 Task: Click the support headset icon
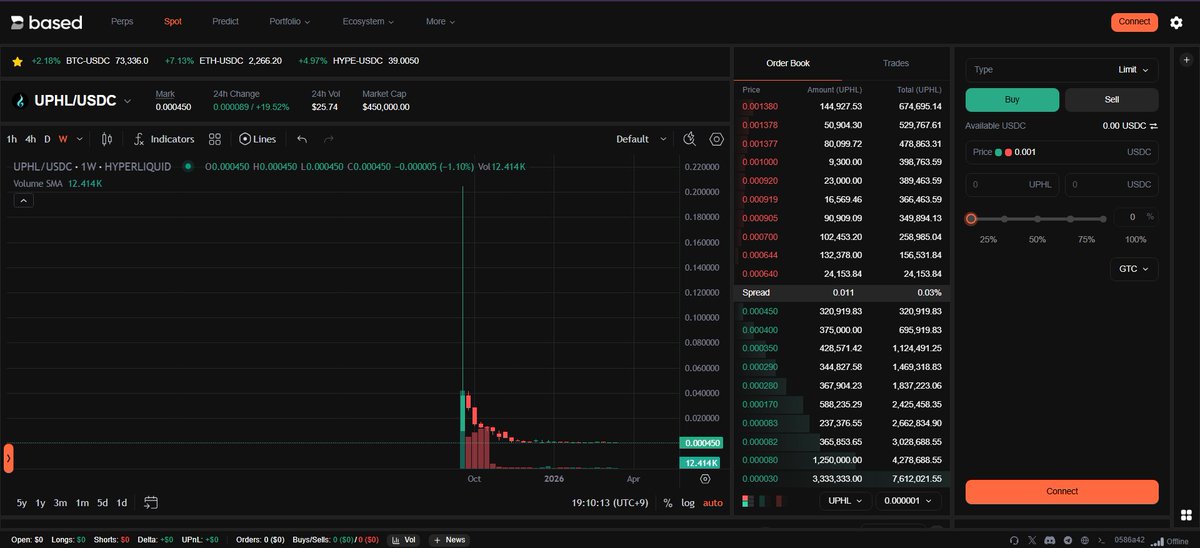[x=1014, y=540]
